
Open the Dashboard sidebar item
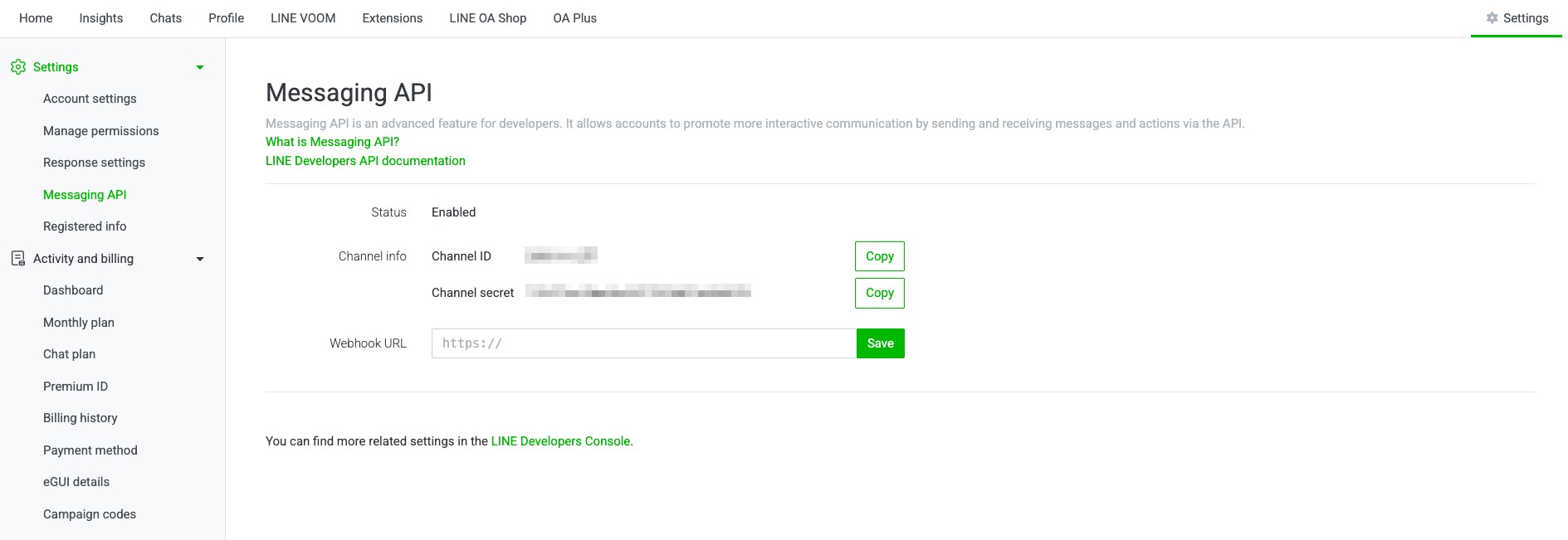[x=73, y=290]
